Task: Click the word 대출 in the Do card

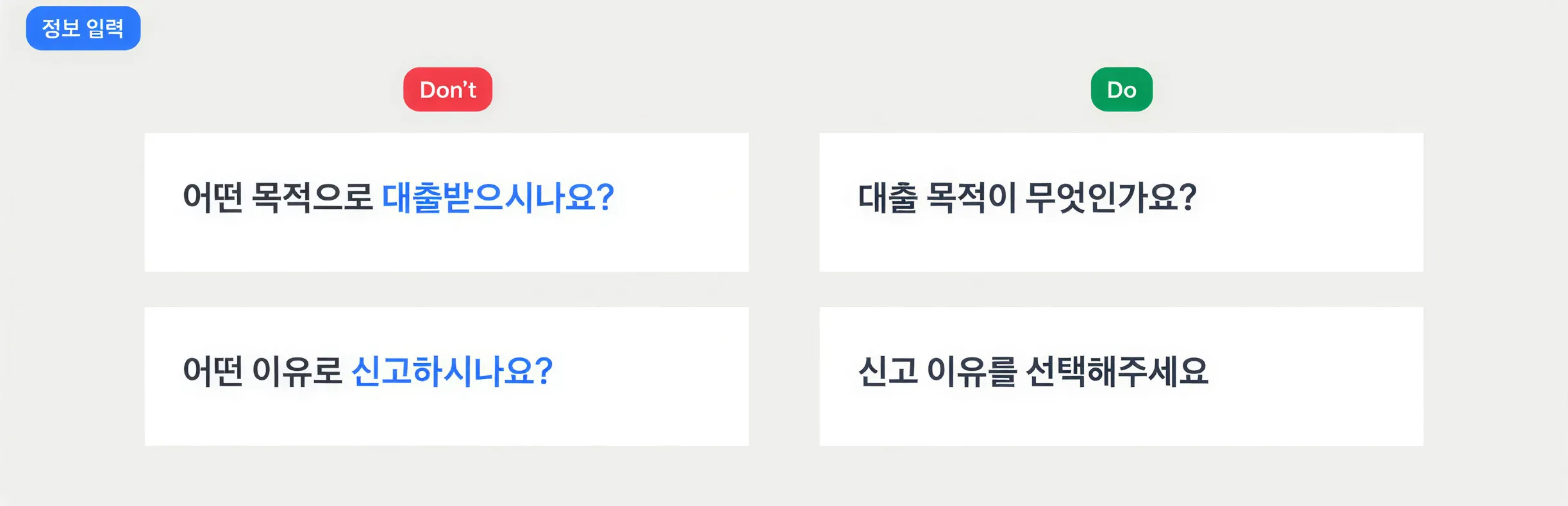Action: tap(888, 197)
